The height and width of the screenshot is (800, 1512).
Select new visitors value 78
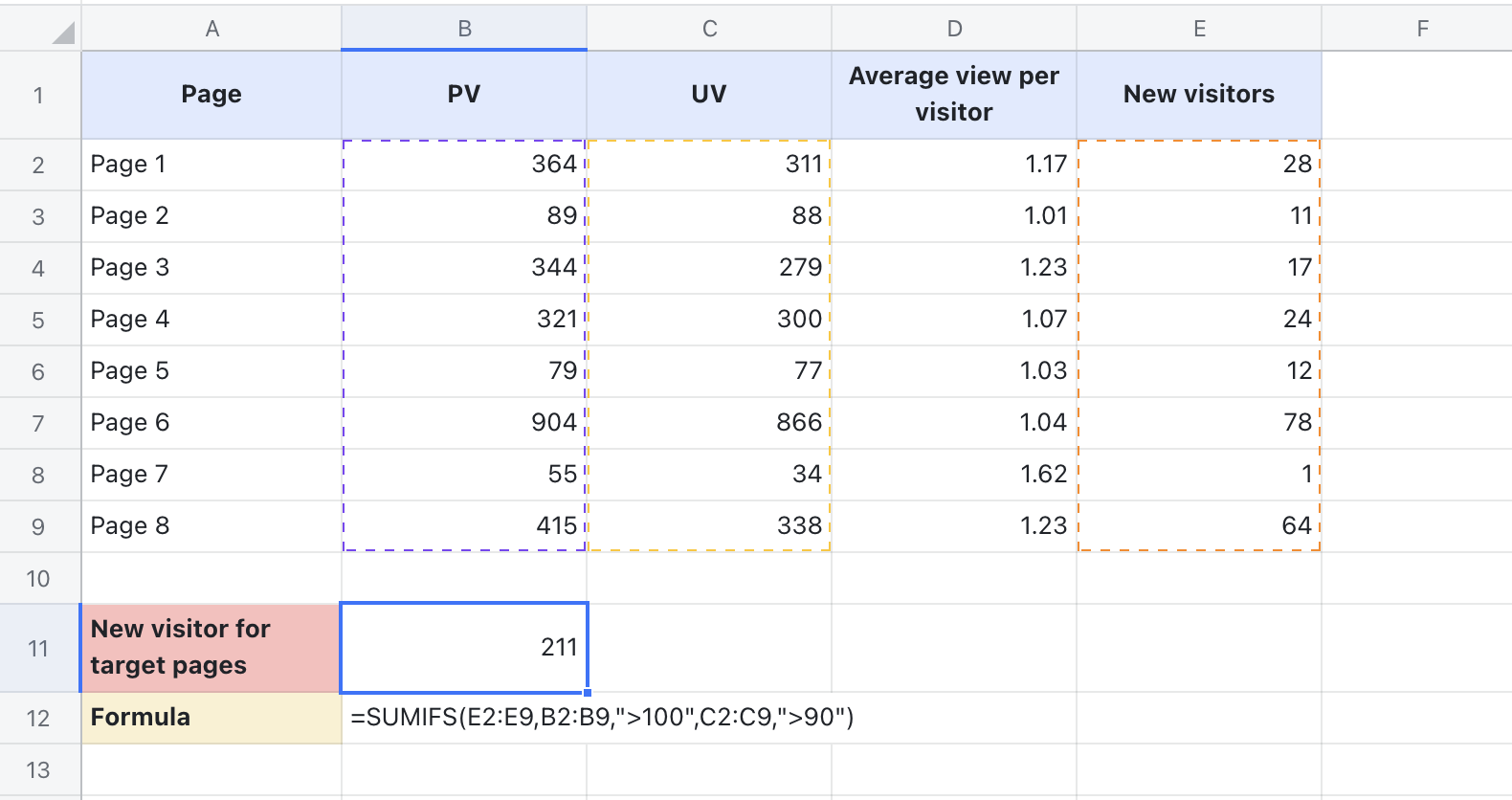(1198, 423)
